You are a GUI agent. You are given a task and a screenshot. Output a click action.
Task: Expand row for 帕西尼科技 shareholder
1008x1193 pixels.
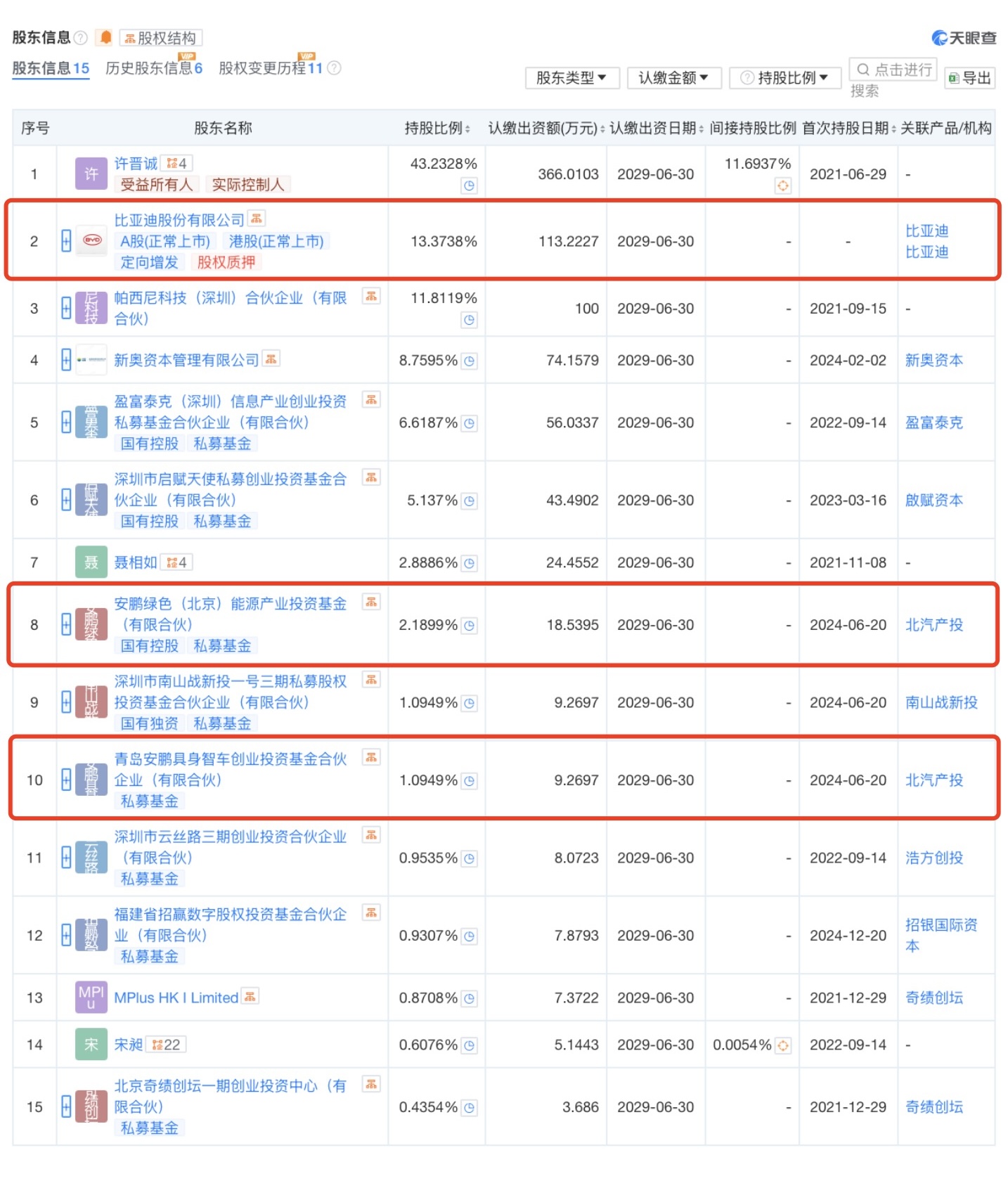(66, 308)
